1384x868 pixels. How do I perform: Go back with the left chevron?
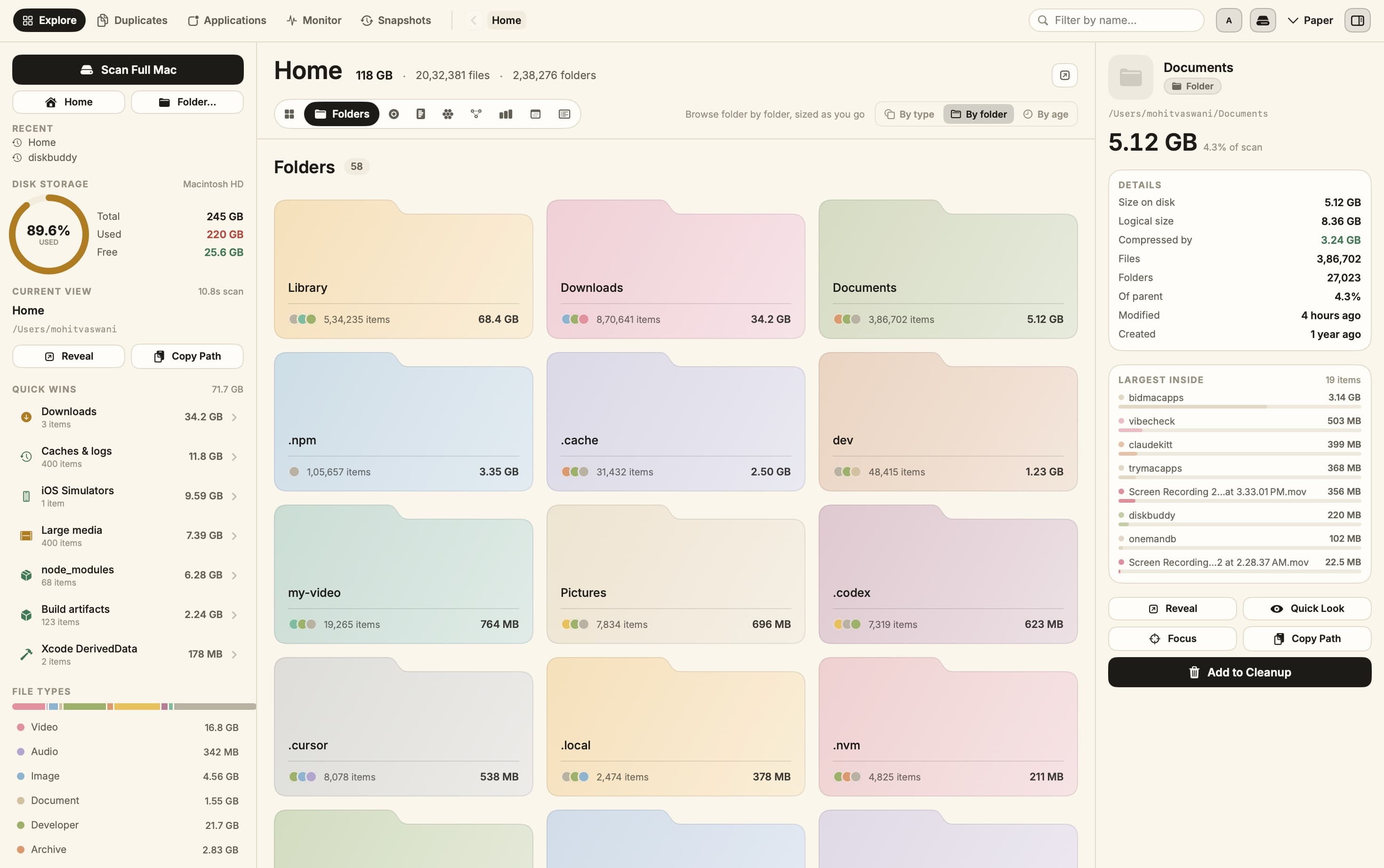(x=474, y=21)
